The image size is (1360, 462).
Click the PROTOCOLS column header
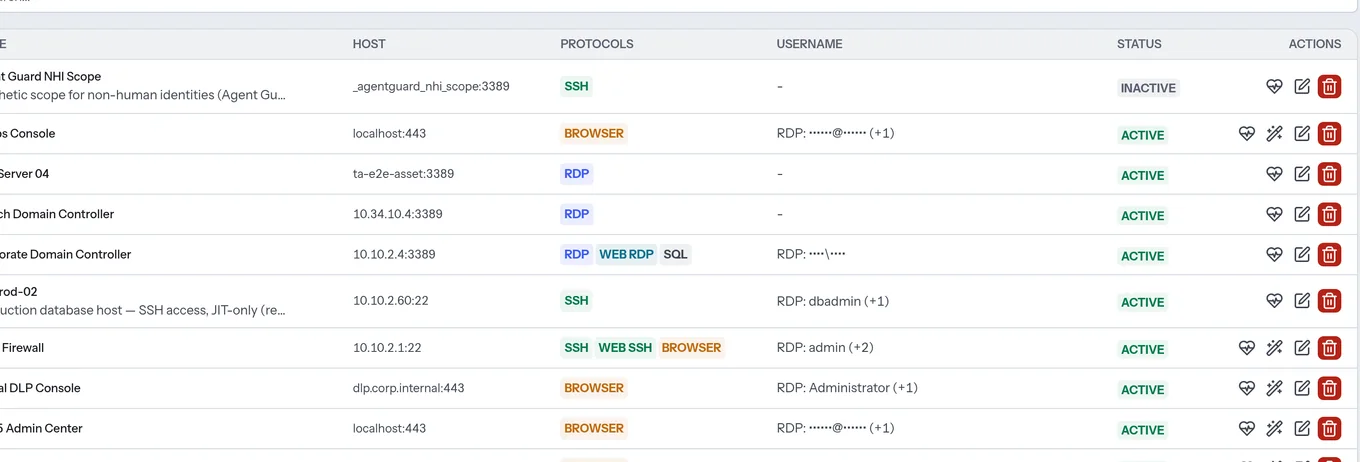[597, 44]
